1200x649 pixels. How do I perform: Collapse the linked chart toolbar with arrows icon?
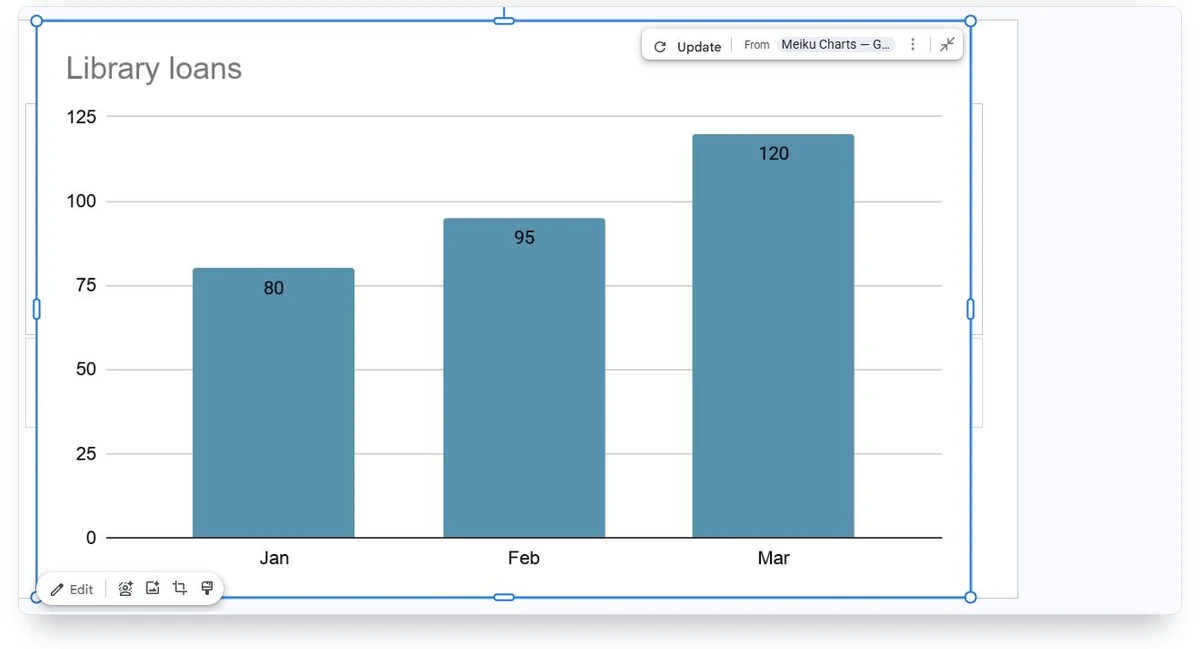click(x=947, y=44)
